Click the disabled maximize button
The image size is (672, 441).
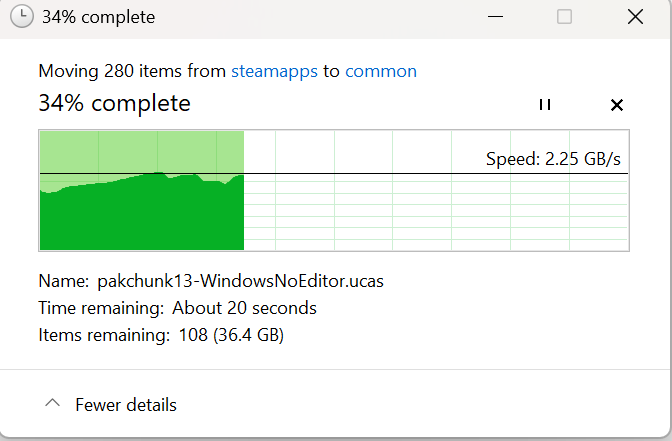tap(564, 17)
